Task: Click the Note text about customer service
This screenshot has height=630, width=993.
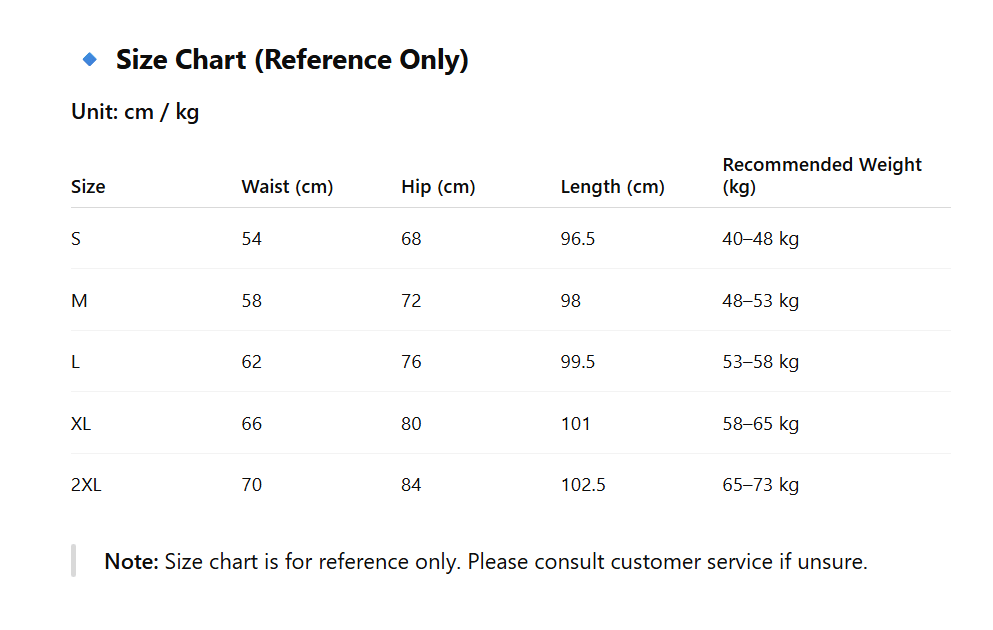Action: 485,562
